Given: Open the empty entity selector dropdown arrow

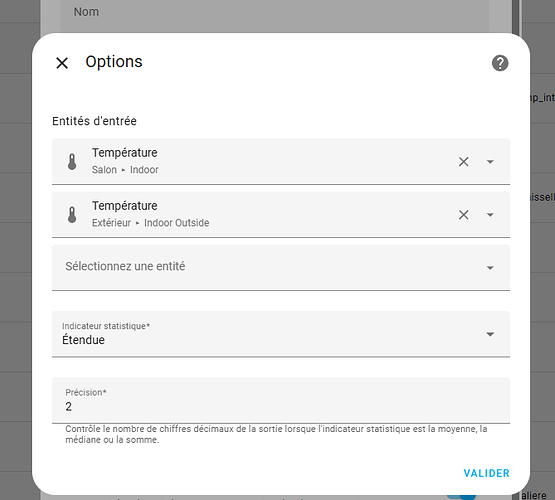Looking at the screenshot, I should [490, 268].
